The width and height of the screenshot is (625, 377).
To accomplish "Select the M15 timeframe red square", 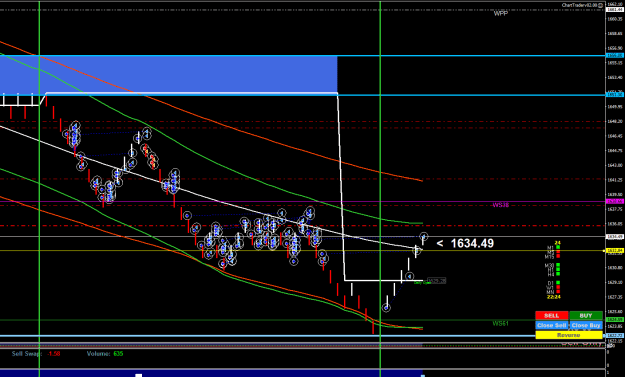I will [x=558, y=257].
